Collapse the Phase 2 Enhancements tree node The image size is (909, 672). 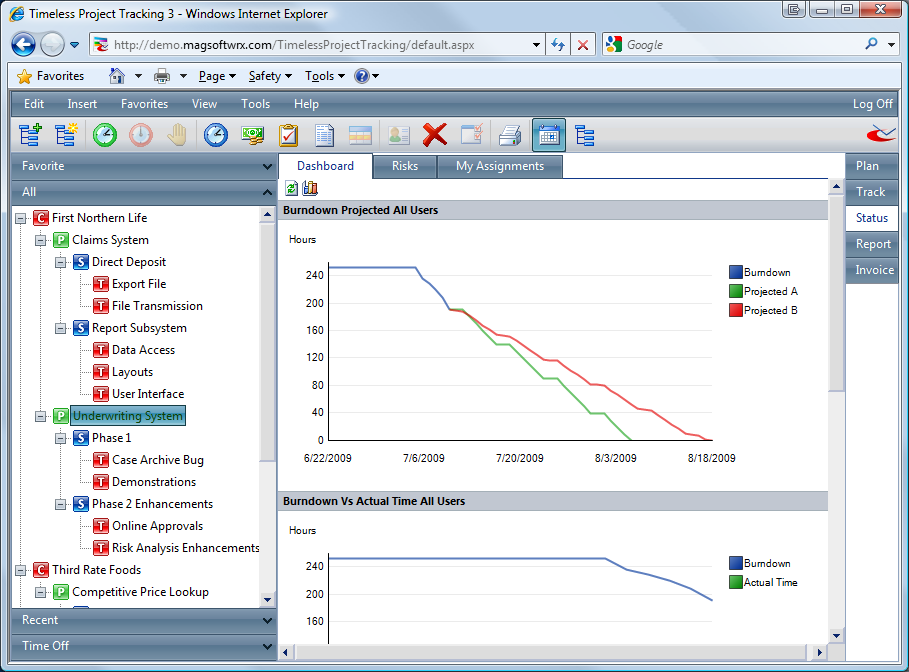[60, 504]
